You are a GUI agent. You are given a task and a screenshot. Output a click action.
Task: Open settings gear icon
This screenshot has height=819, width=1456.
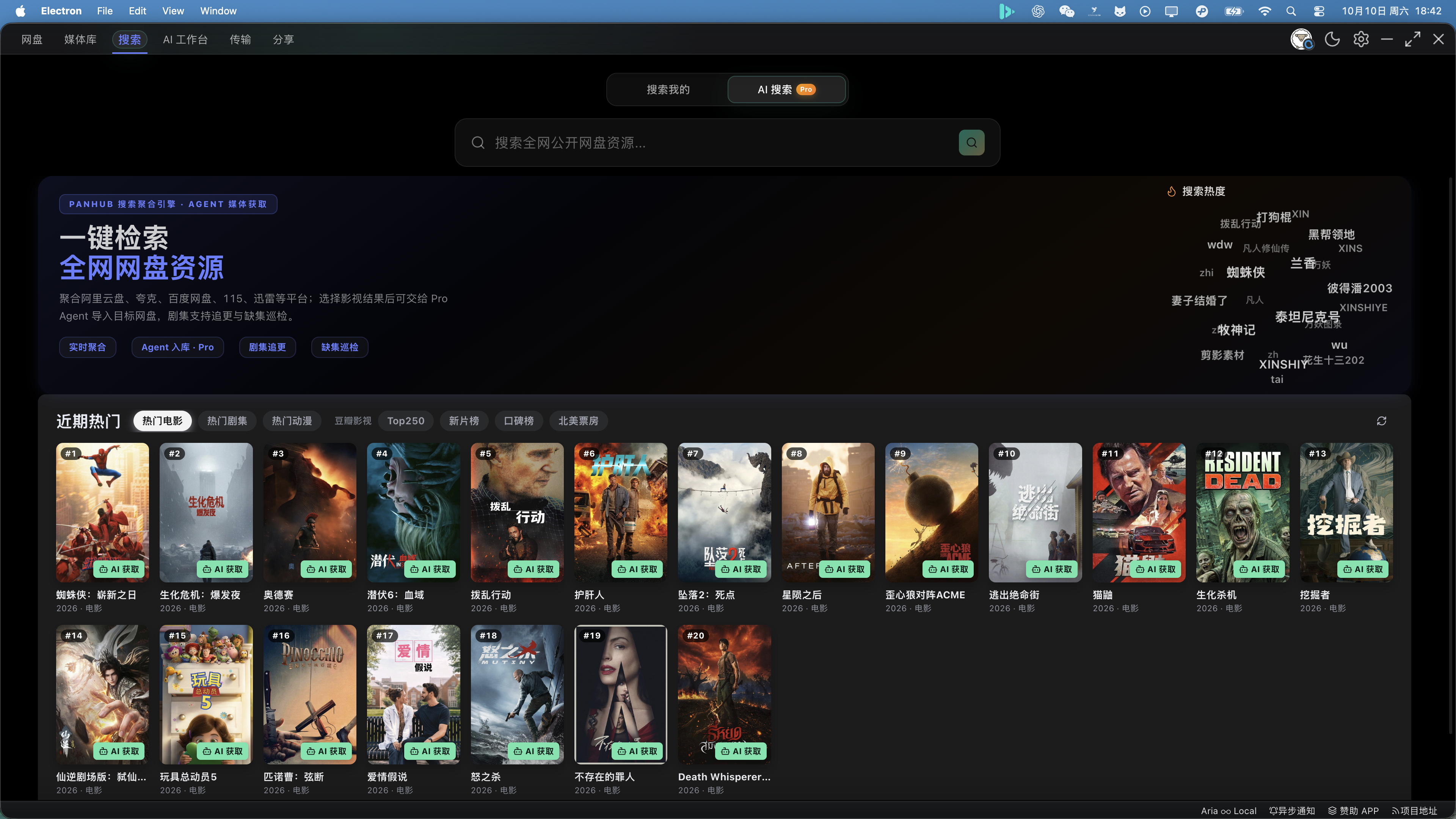[x=1361, y=39]
